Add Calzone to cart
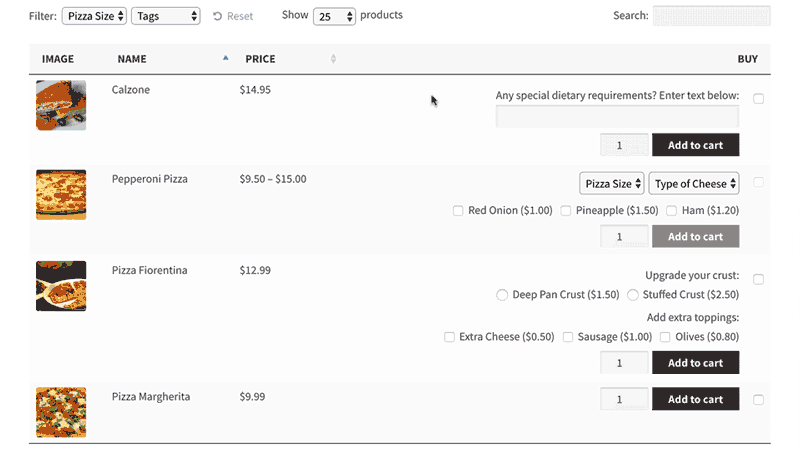Image resolution: width=800 pixels, height=450 pixels. point(695,145)
